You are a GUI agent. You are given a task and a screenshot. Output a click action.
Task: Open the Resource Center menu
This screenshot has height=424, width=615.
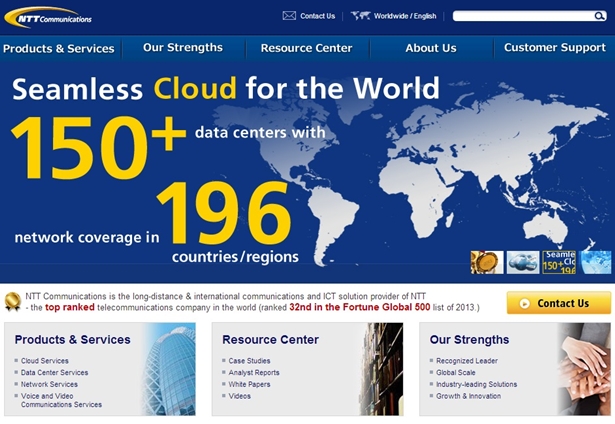click(x=306, y=48)
